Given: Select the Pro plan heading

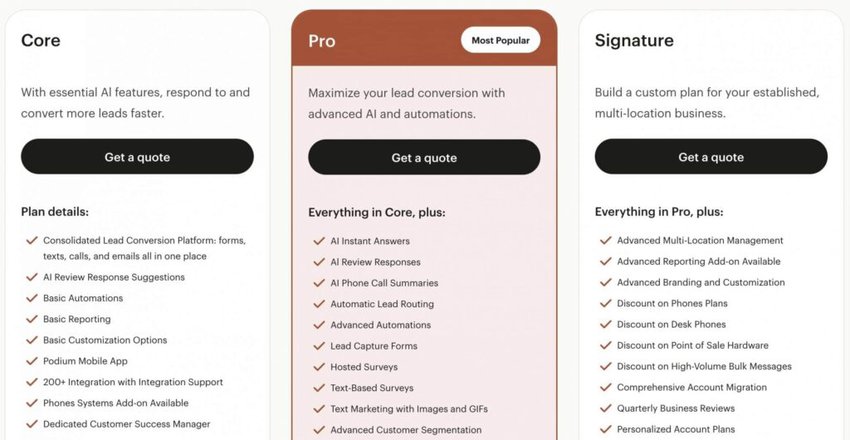Looking at the screenshot, I should pyautogui.click(x=322, y=41).
